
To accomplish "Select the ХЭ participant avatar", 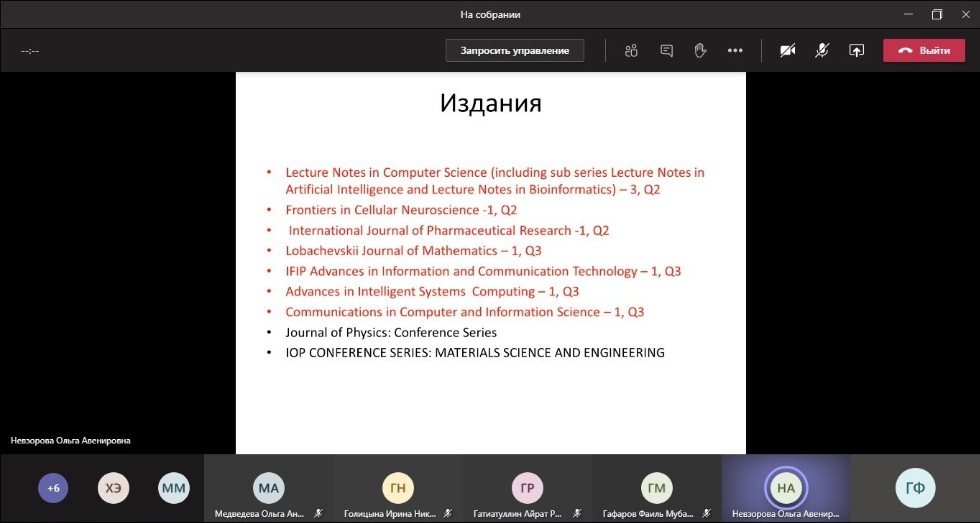I will pos(113,488).
